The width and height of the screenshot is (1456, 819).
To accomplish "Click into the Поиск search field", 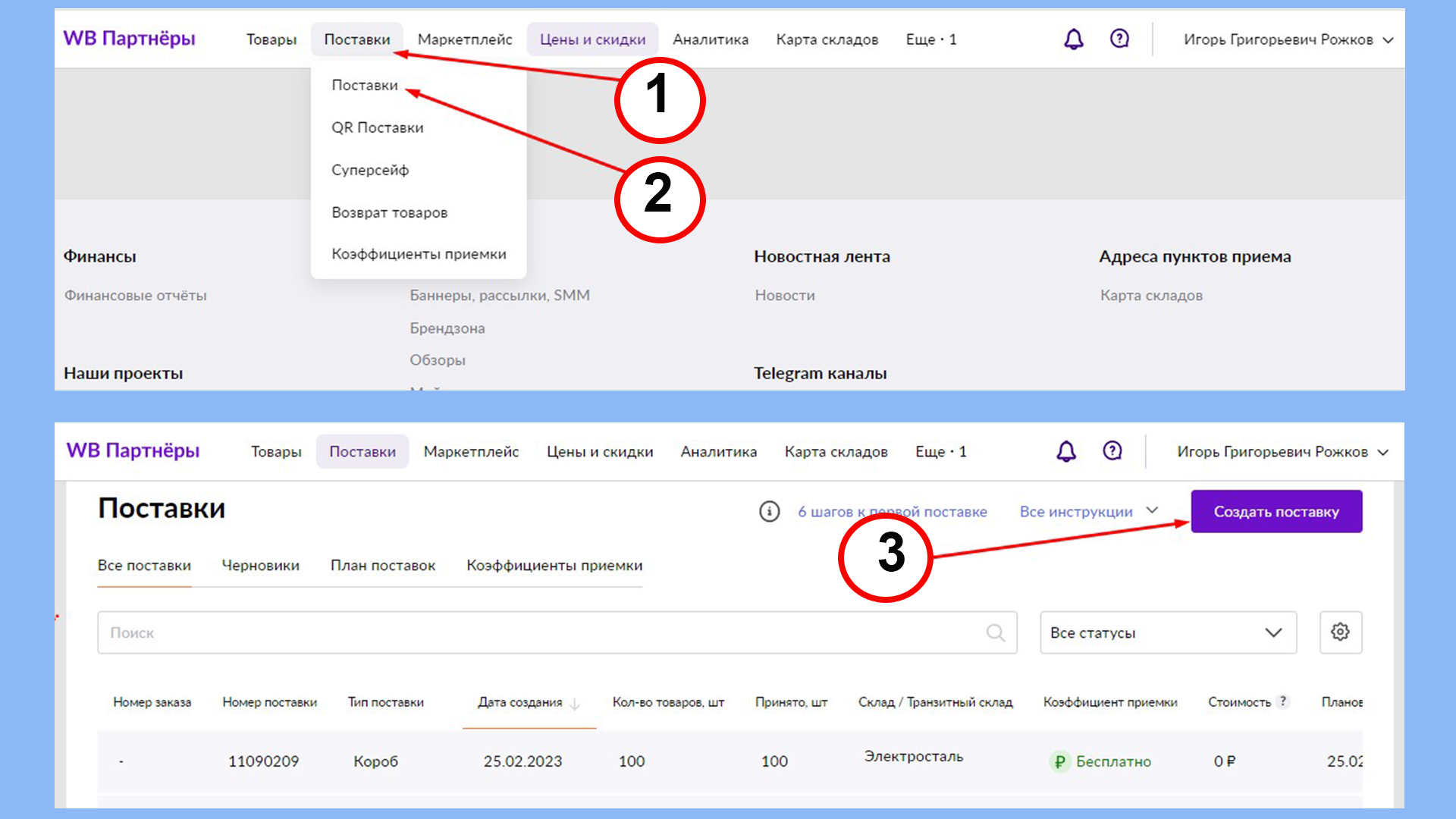I will (x=557, y=632).
